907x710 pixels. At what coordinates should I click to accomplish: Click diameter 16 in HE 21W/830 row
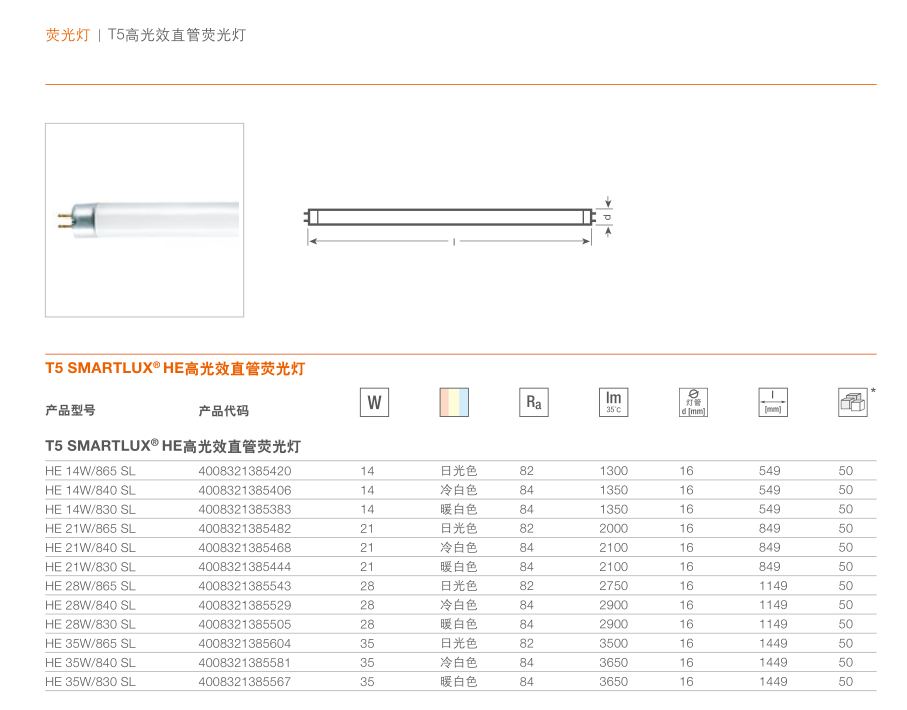(x=687, y=566)
